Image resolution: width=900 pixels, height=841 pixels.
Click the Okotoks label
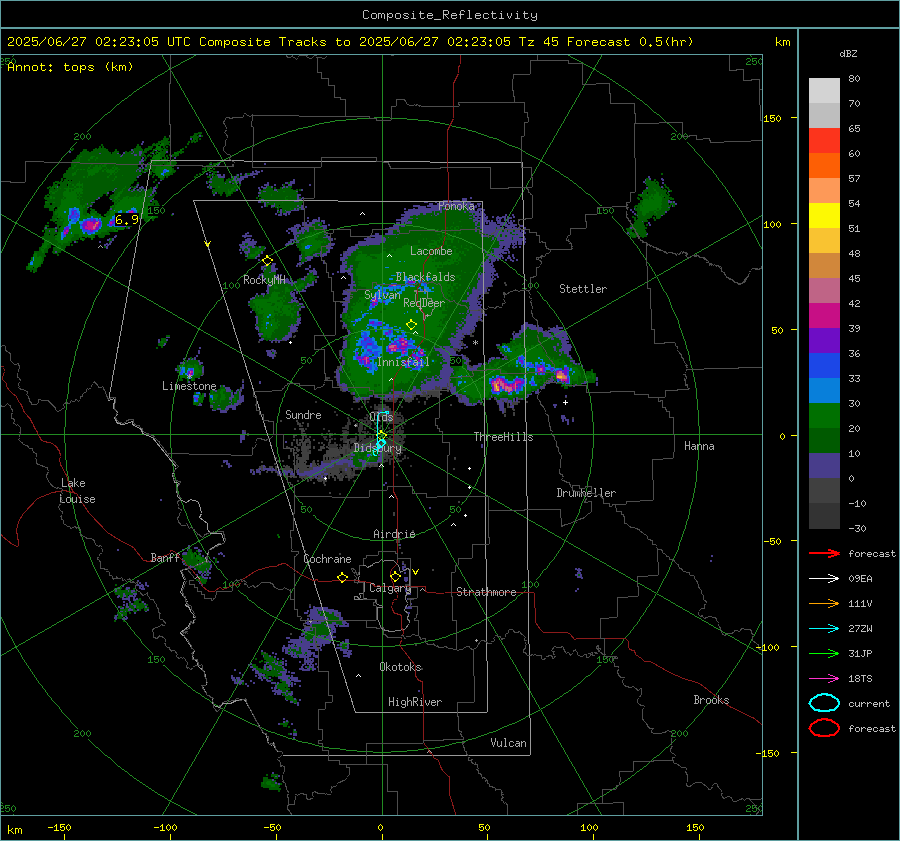click(x=401, y=668)
